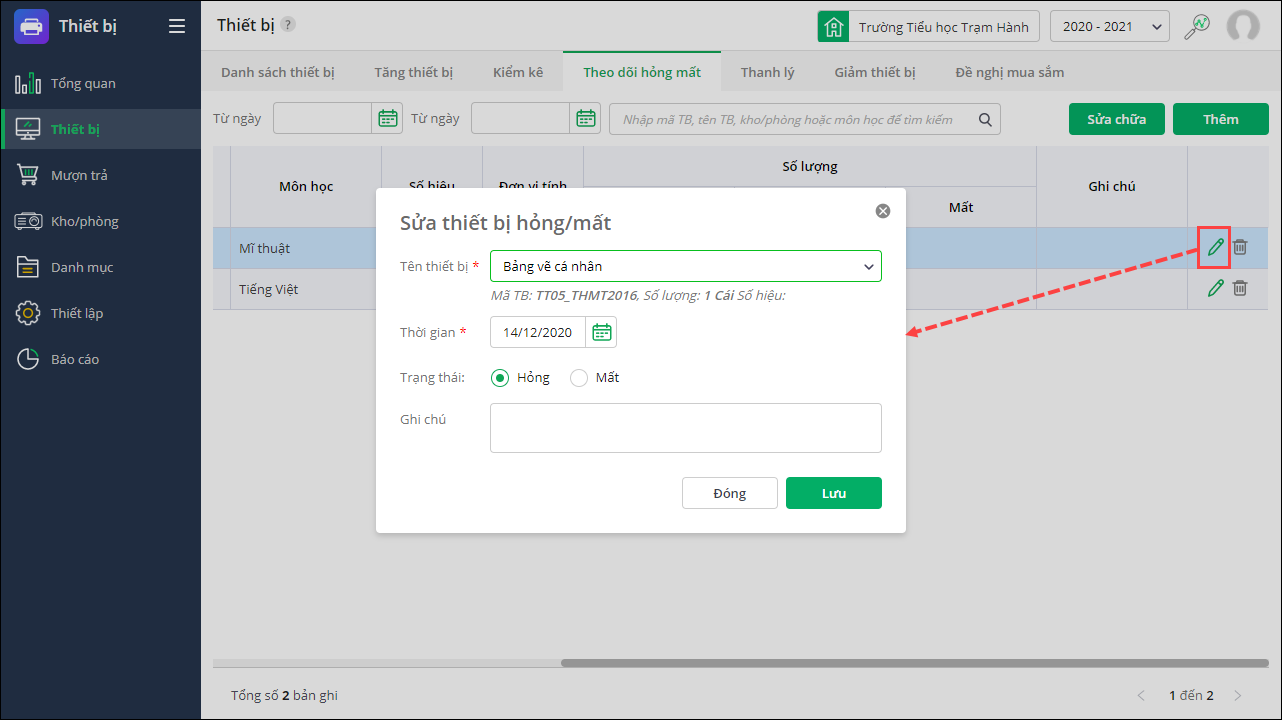Click the Môn học column header

306,187
